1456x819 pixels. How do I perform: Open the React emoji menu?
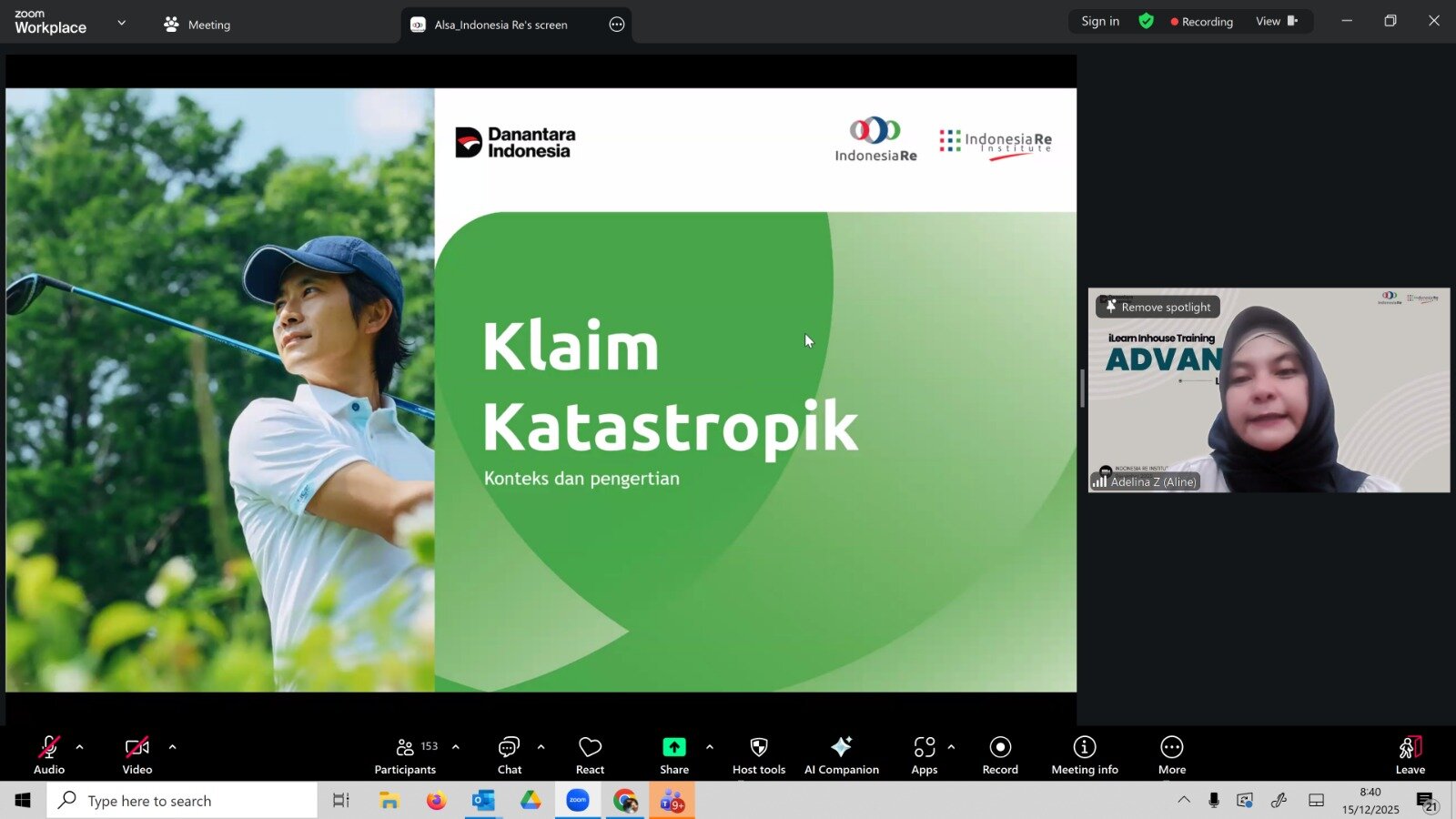pos(590,755)
